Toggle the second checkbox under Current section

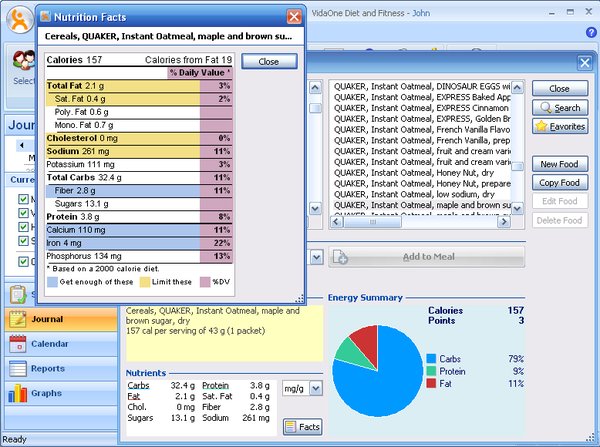[x=23, y=213]
